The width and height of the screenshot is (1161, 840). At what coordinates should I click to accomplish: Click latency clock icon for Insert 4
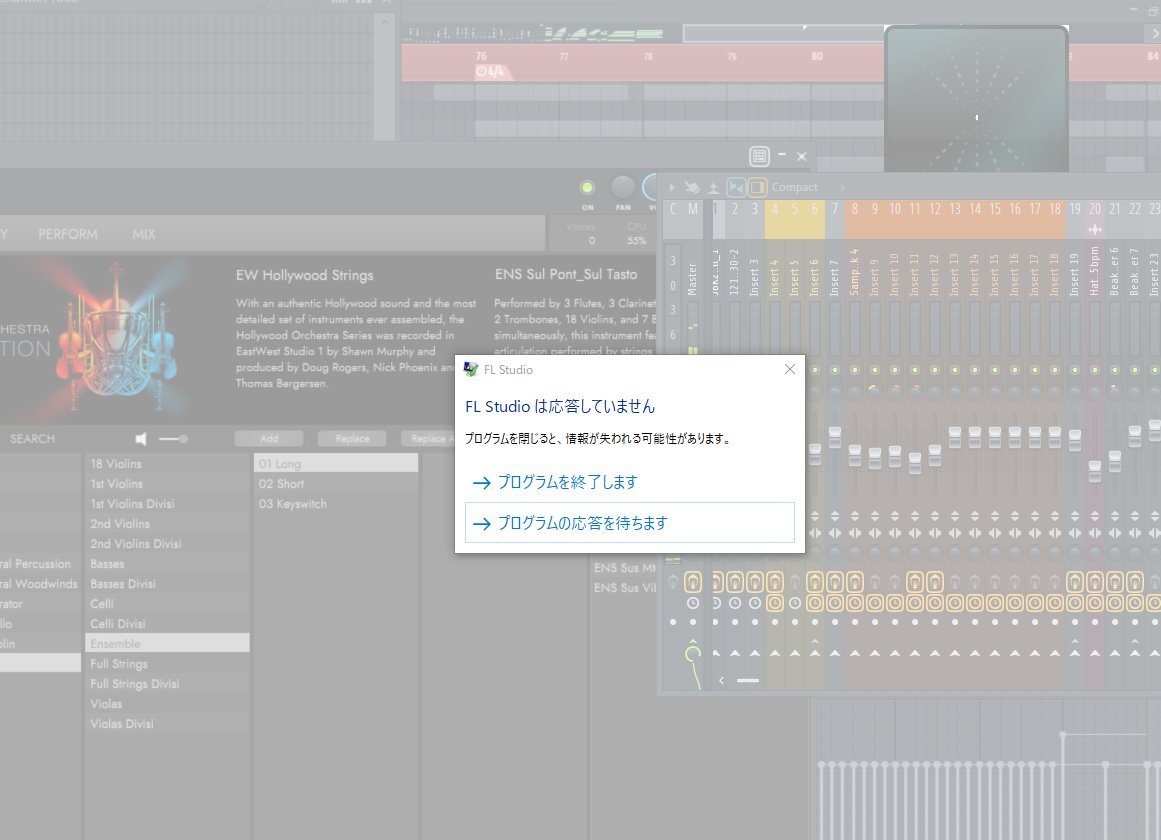tap(775, 603)
